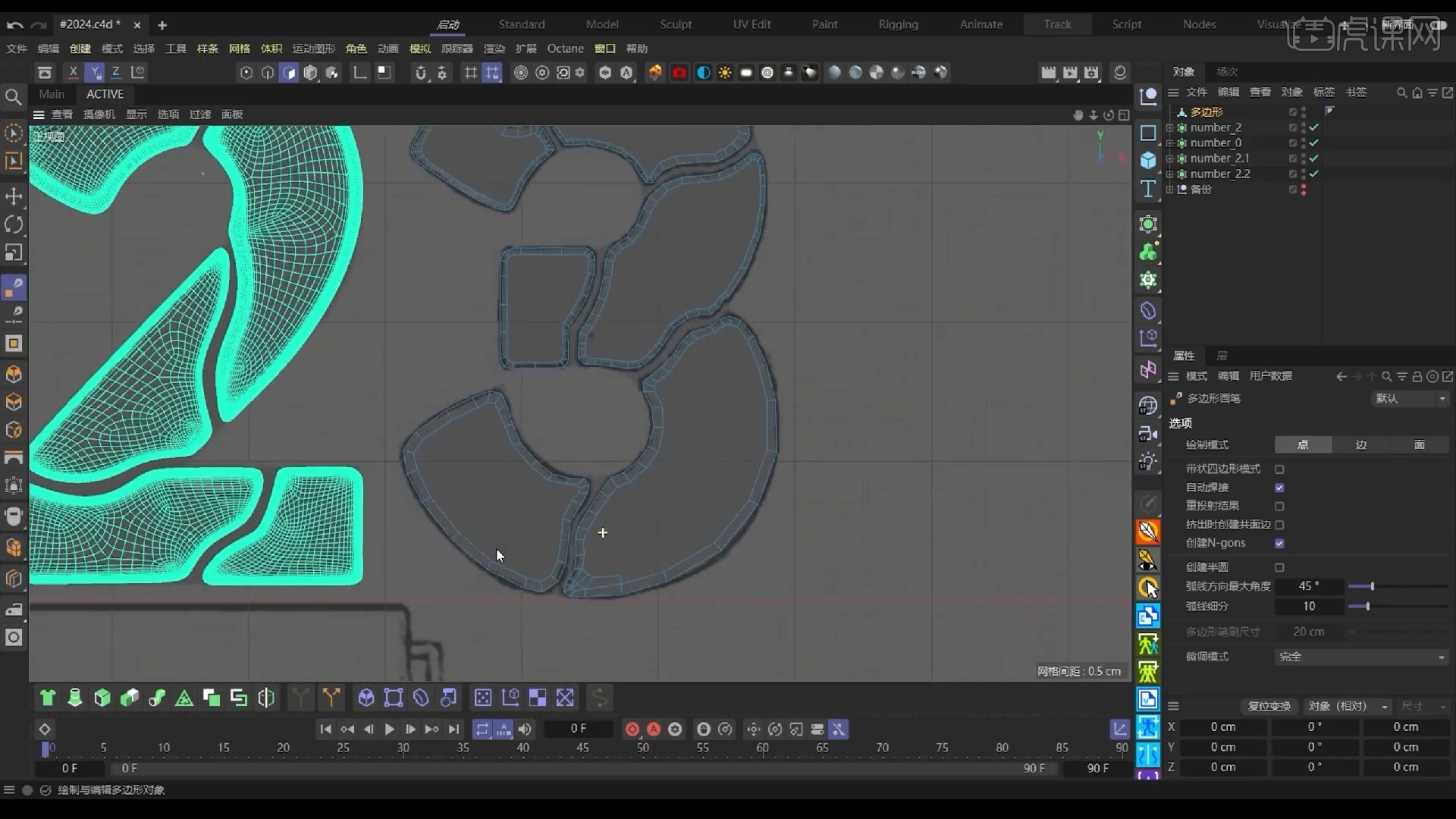The height and width of the screenshot is (819, 1456).
Task: Toggle 创建N-gons checkbox
Action: pos(1279,543)
